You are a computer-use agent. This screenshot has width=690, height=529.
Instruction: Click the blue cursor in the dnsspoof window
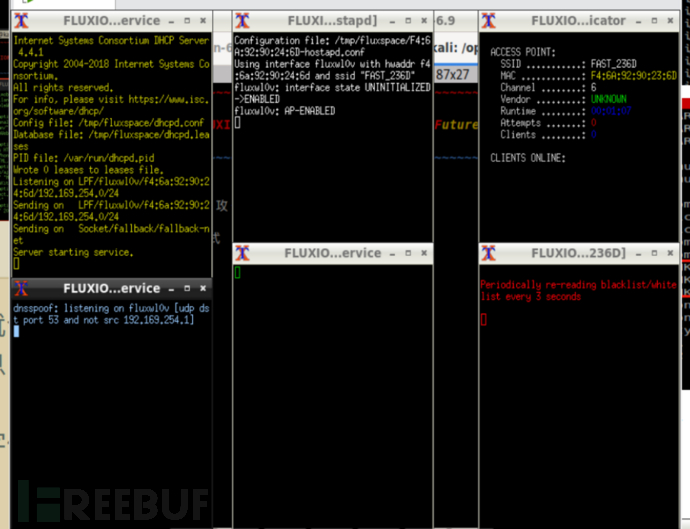click(x=16, y=331)
